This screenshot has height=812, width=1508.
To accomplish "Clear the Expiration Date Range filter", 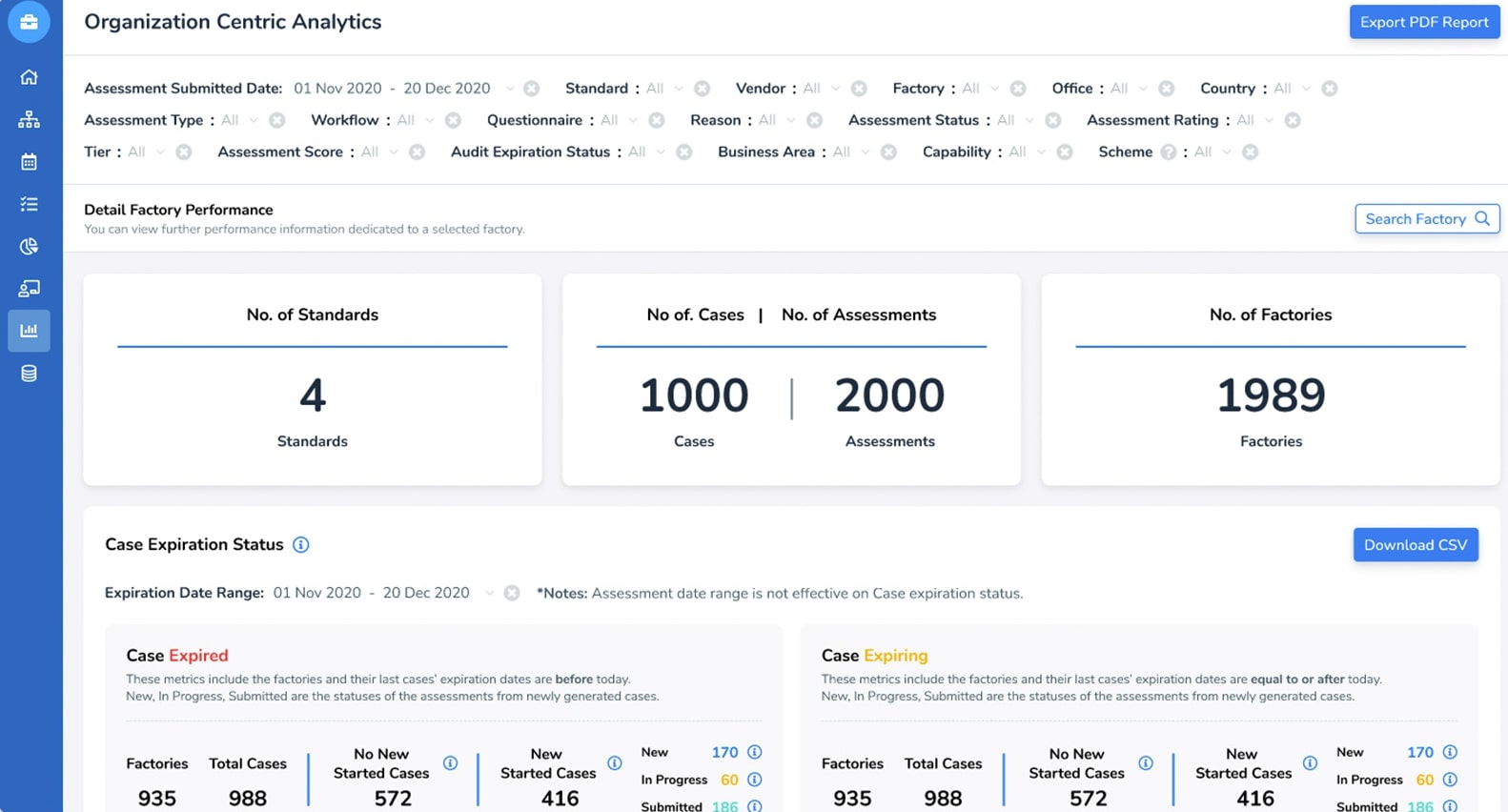I will coord(512,593).
